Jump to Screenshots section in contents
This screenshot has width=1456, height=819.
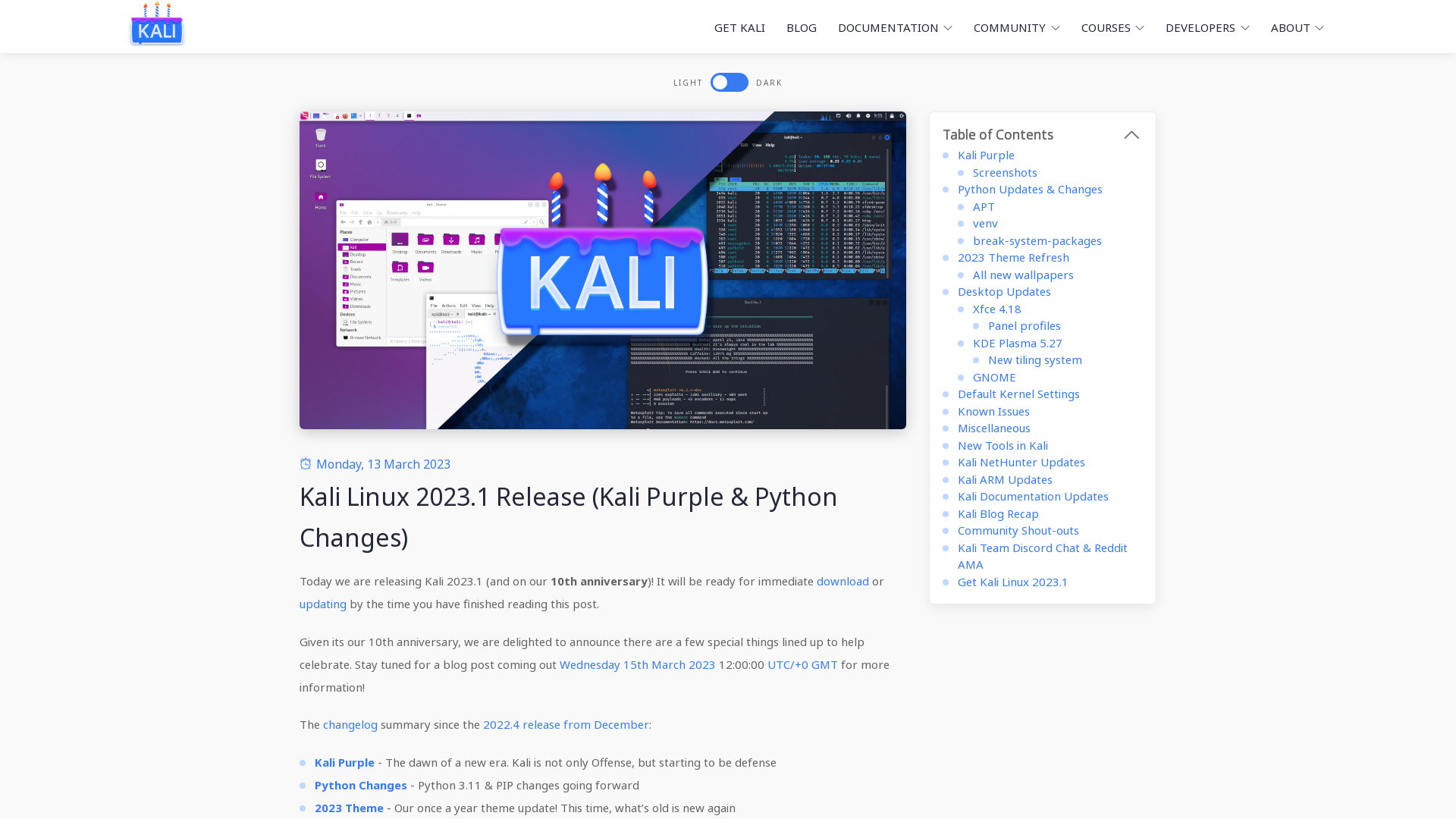(x=1005, y=172)
